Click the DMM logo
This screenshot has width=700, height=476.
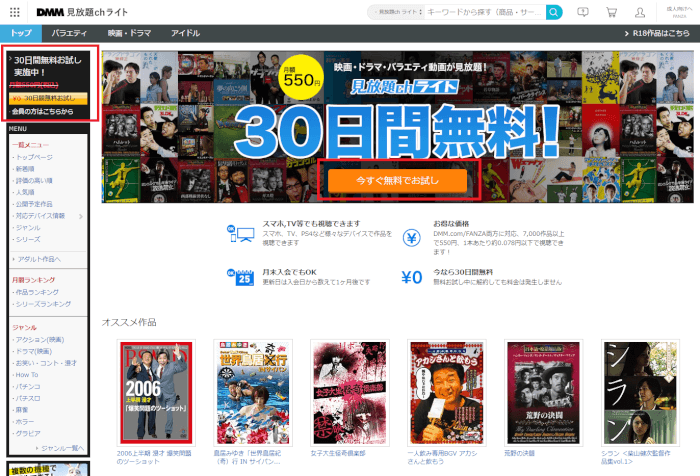click(51, 12)
